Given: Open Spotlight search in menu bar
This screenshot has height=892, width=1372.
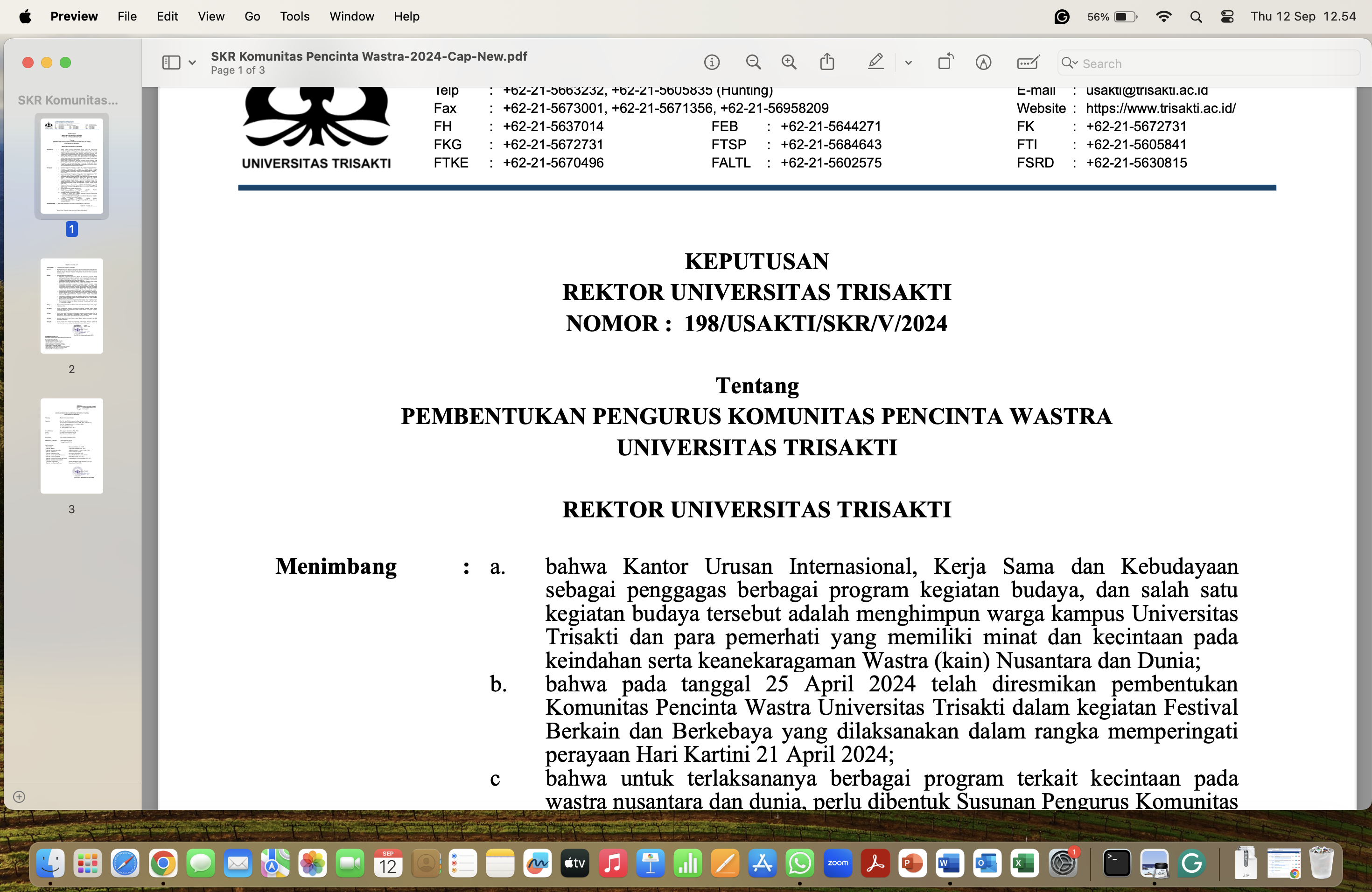Looking at the screenshot, I should 1196,17.
